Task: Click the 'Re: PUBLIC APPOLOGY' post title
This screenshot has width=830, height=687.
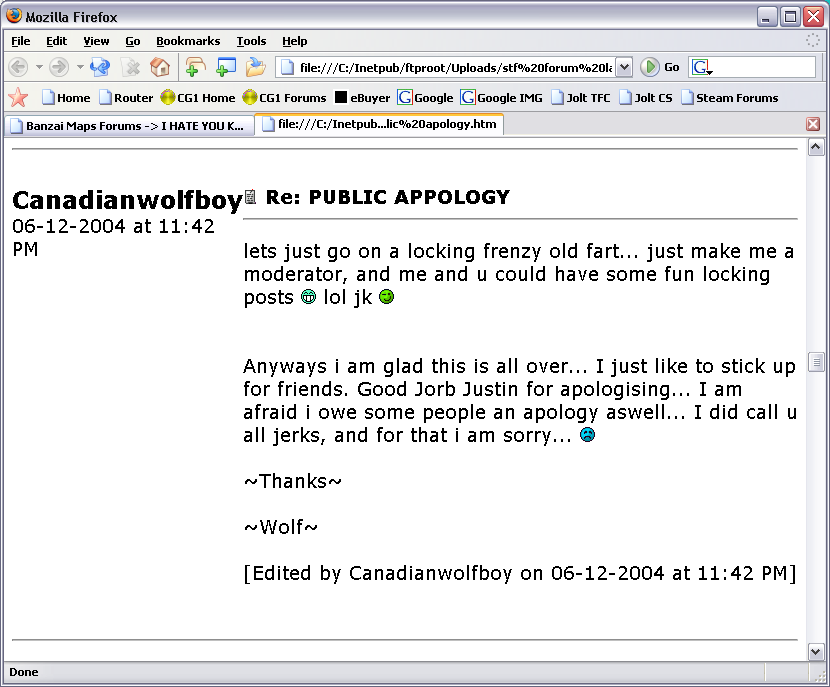Action: pos(387,197)
